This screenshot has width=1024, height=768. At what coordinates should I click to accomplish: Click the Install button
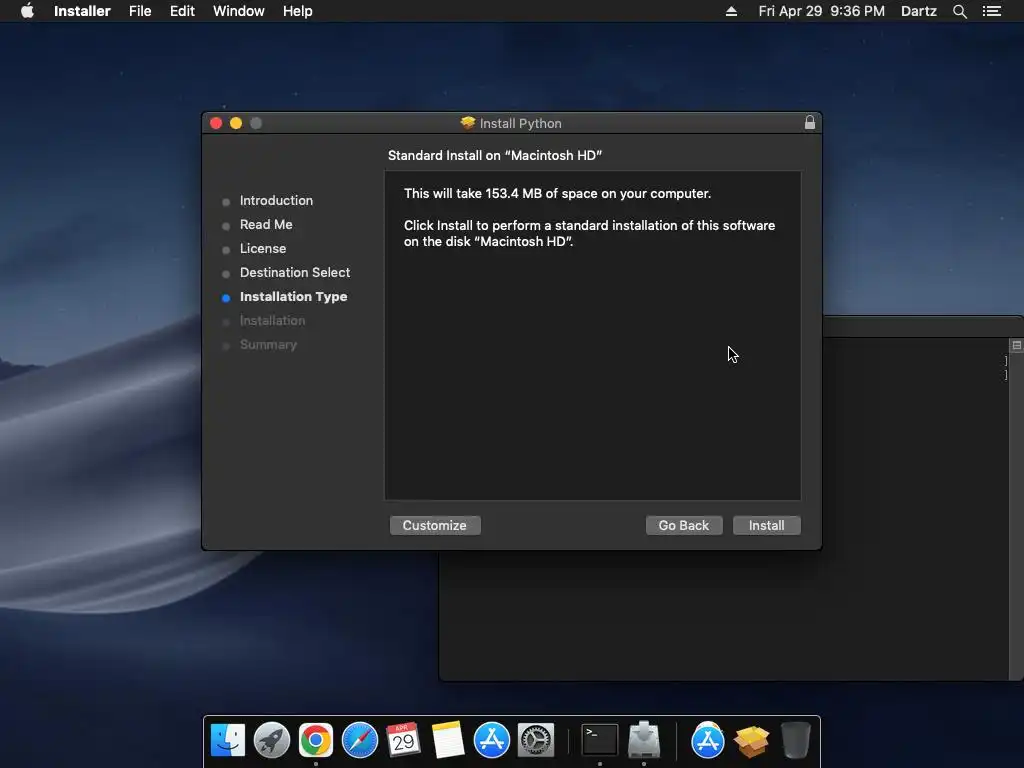click(766, 525)
